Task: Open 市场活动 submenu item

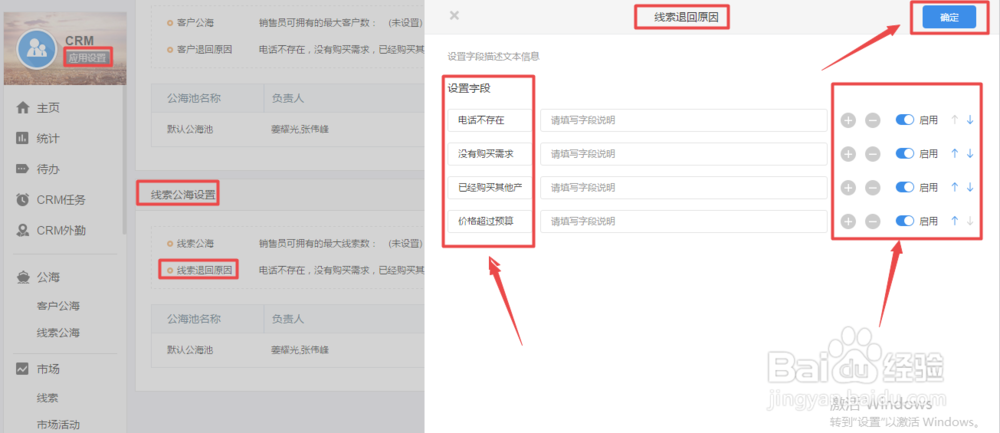Action: tap(58, 425)
